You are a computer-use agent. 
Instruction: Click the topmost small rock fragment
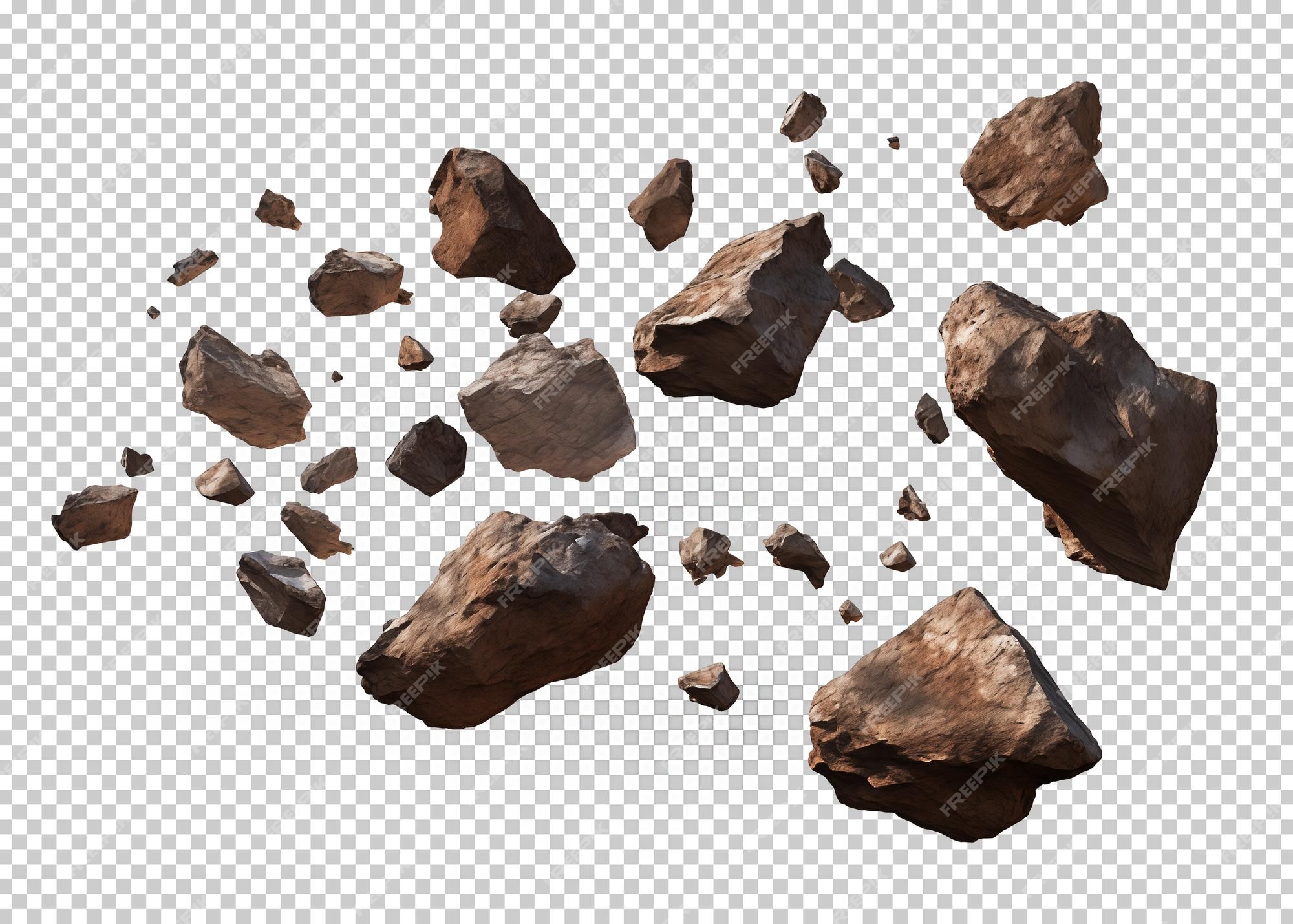coord(803,116)
